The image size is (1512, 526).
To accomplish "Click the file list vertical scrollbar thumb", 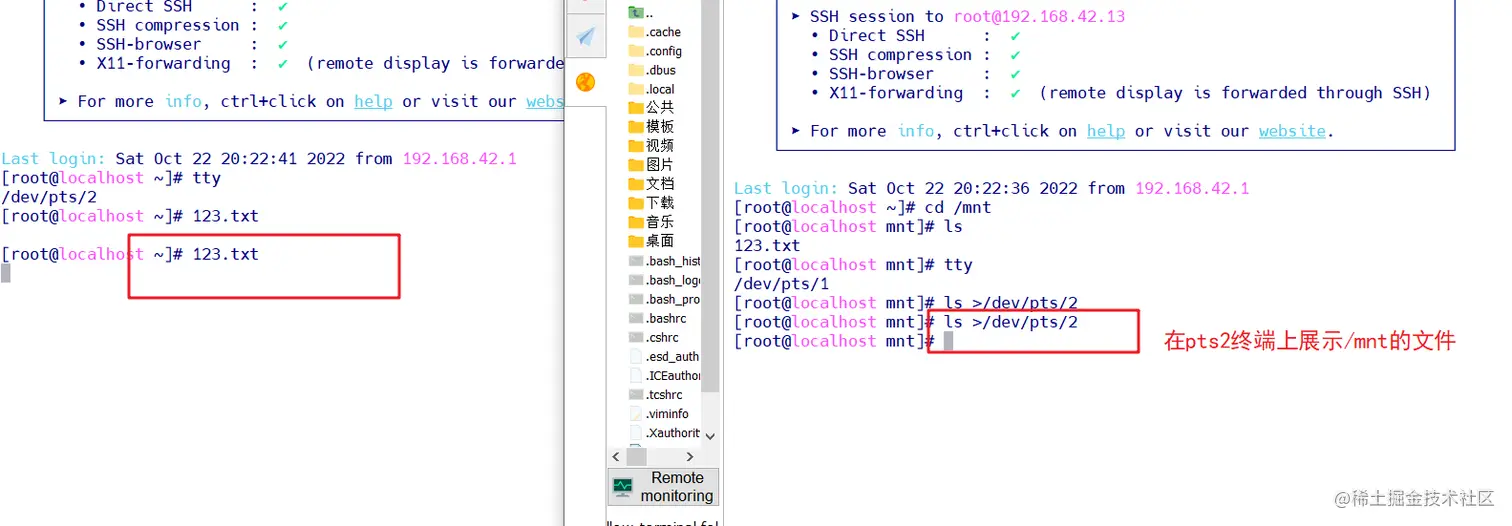I will click(710, 195).
